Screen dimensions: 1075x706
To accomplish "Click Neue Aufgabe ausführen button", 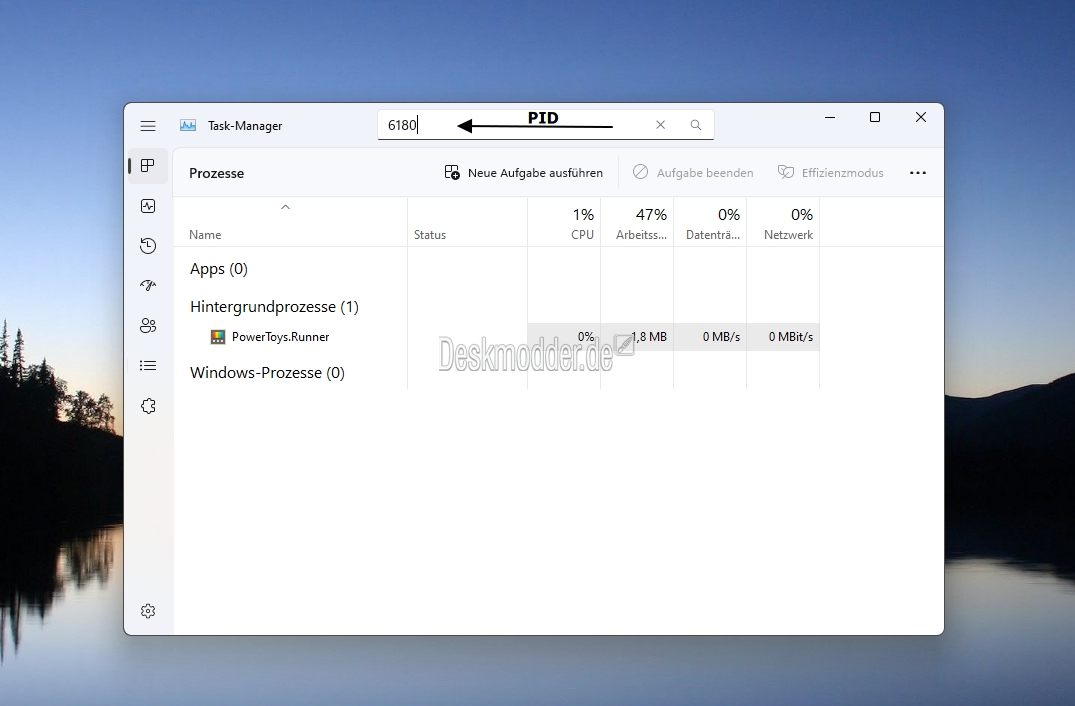I will (524, 173).
